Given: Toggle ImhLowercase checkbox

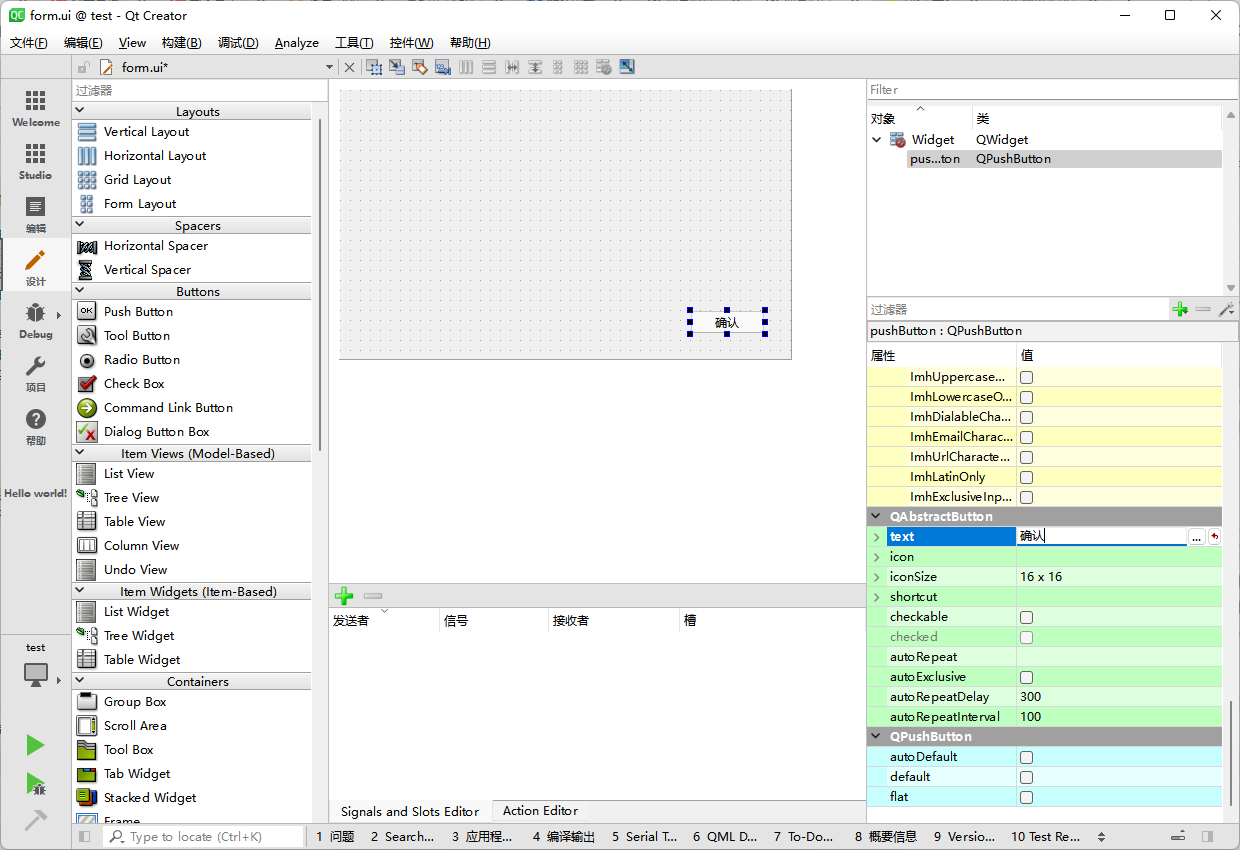Looking at the screenshot, I should 1026,397.
